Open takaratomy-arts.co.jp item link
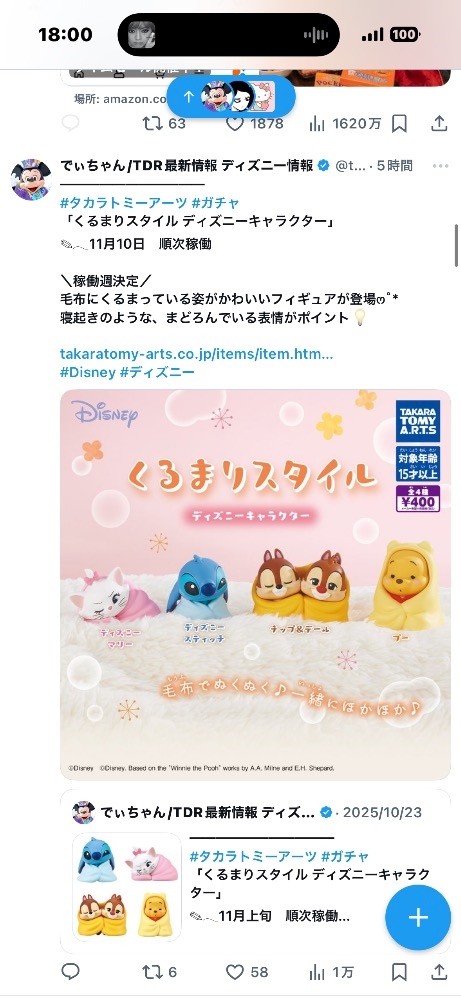 pos(196,354)
